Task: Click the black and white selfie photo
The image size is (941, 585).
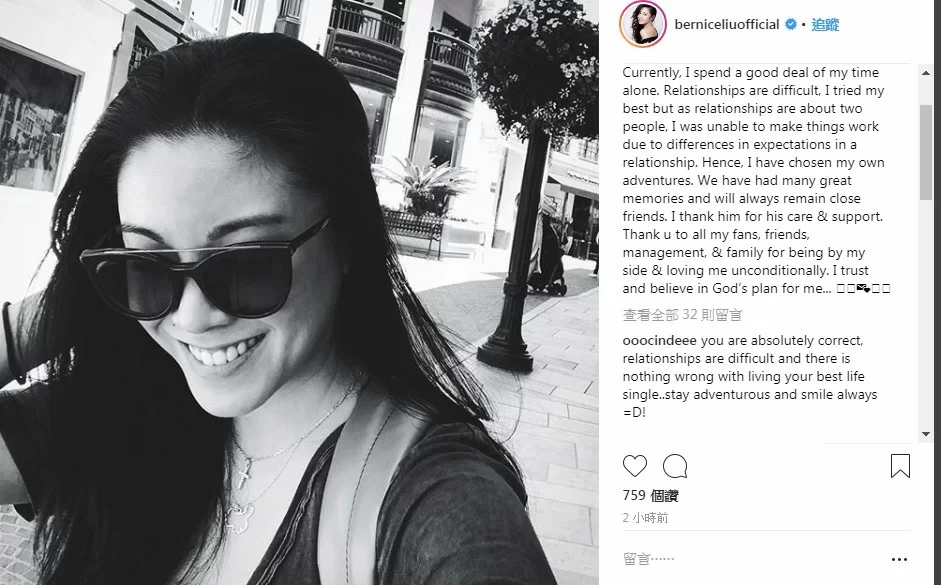Action: 299,292
